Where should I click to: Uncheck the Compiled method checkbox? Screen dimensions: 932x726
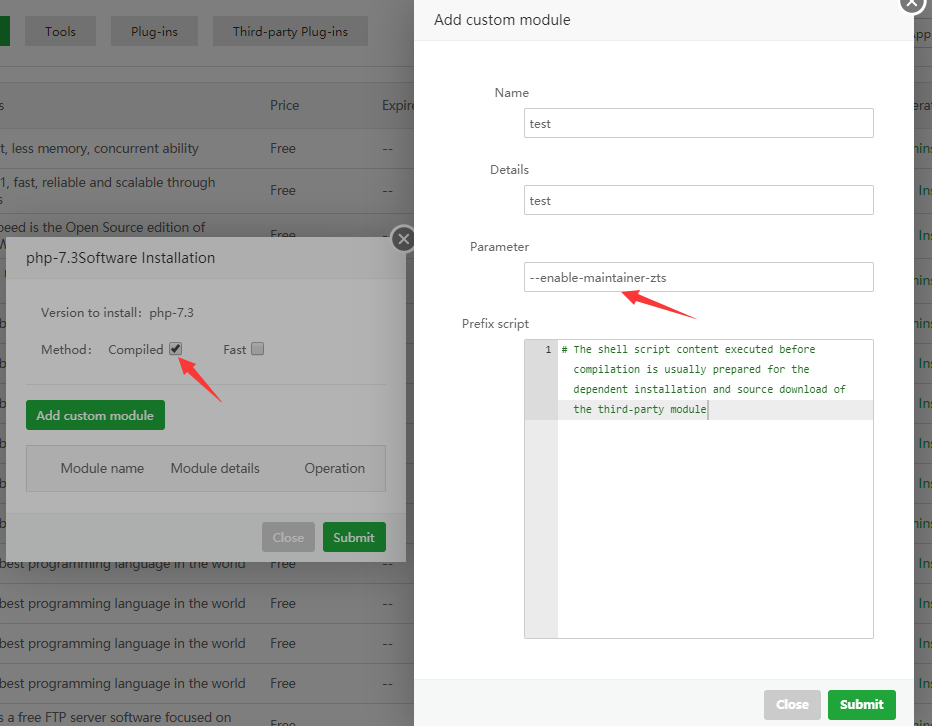[175, 349]
